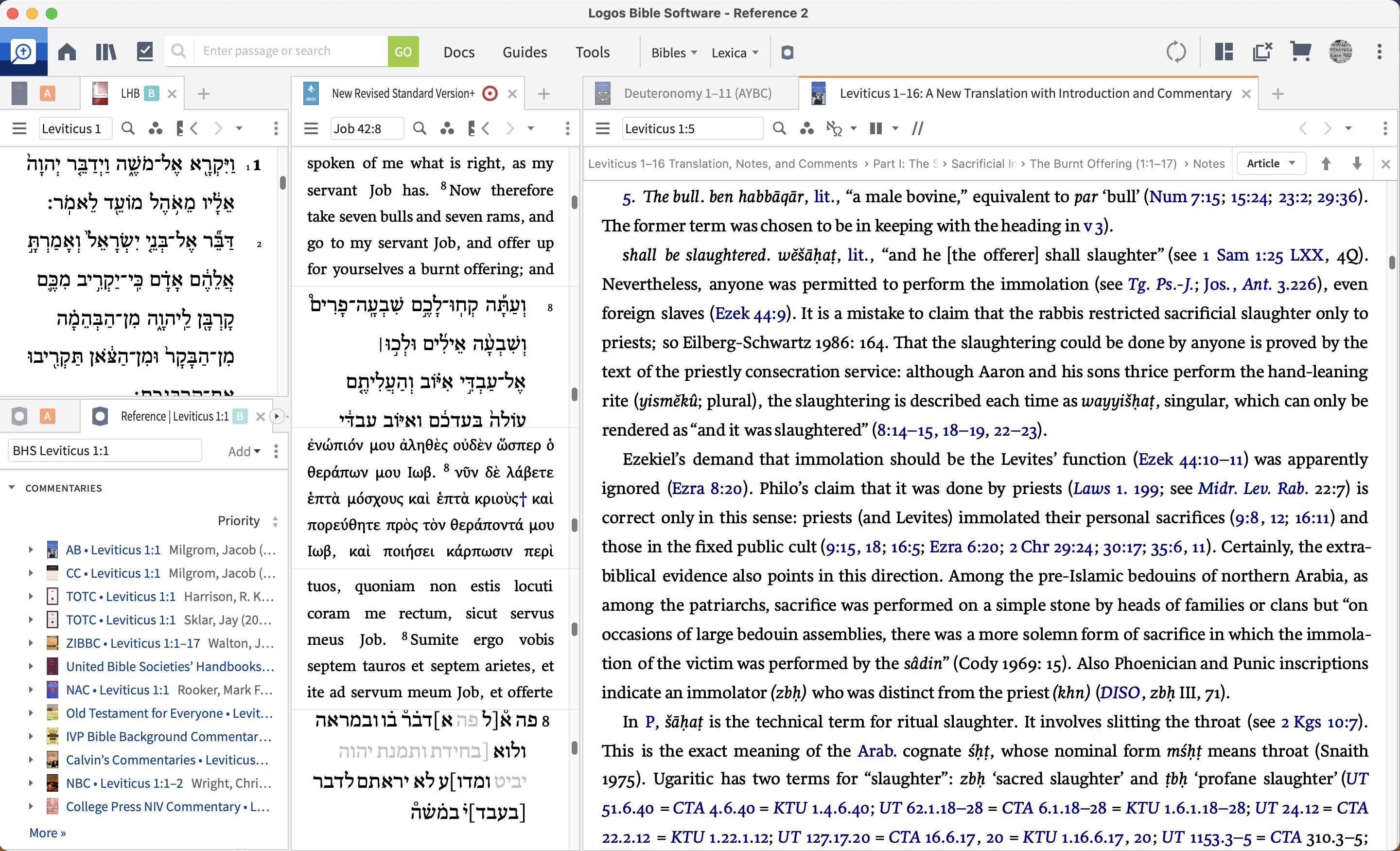
Task: Open the Tools menu
Action: pyautogui.click(x=593, y=53)
